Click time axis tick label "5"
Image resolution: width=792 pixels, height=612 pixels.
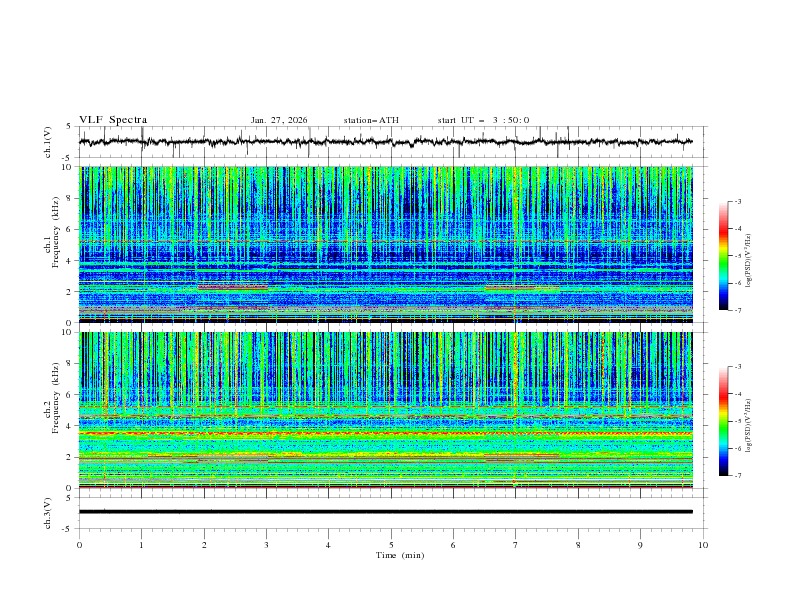391,545
